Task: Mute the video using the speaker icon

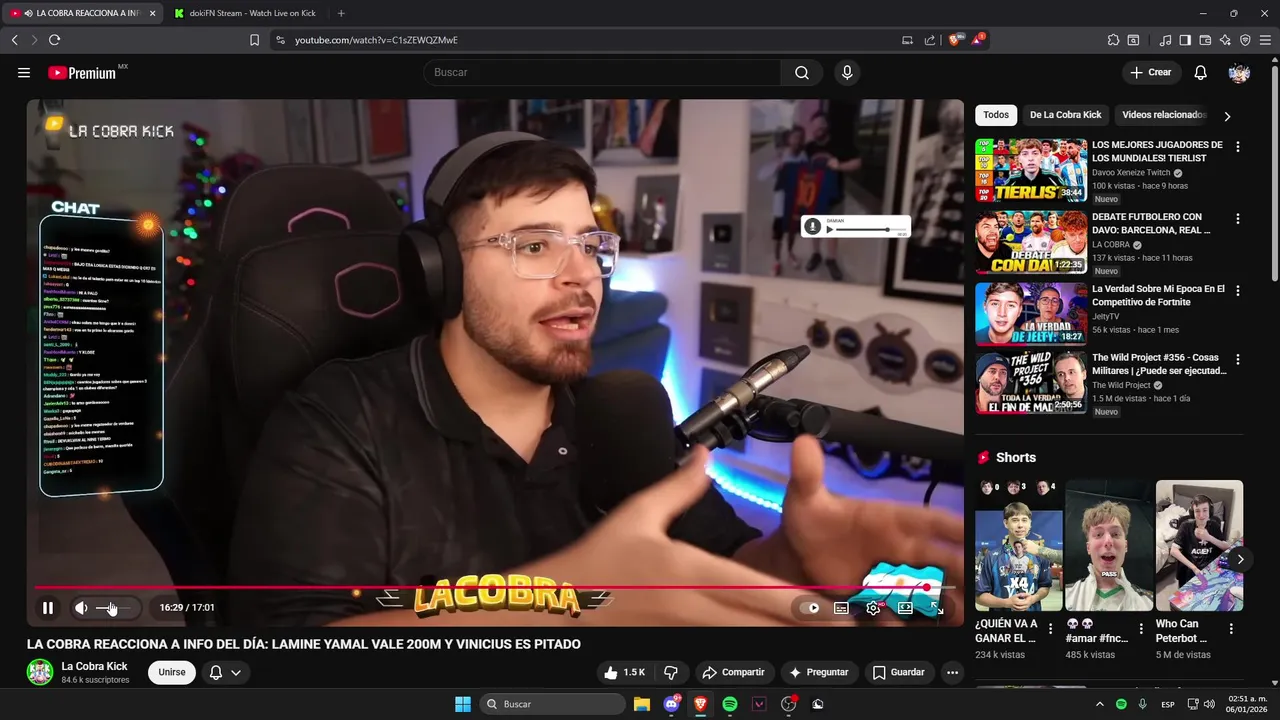Action: [81, 608]
